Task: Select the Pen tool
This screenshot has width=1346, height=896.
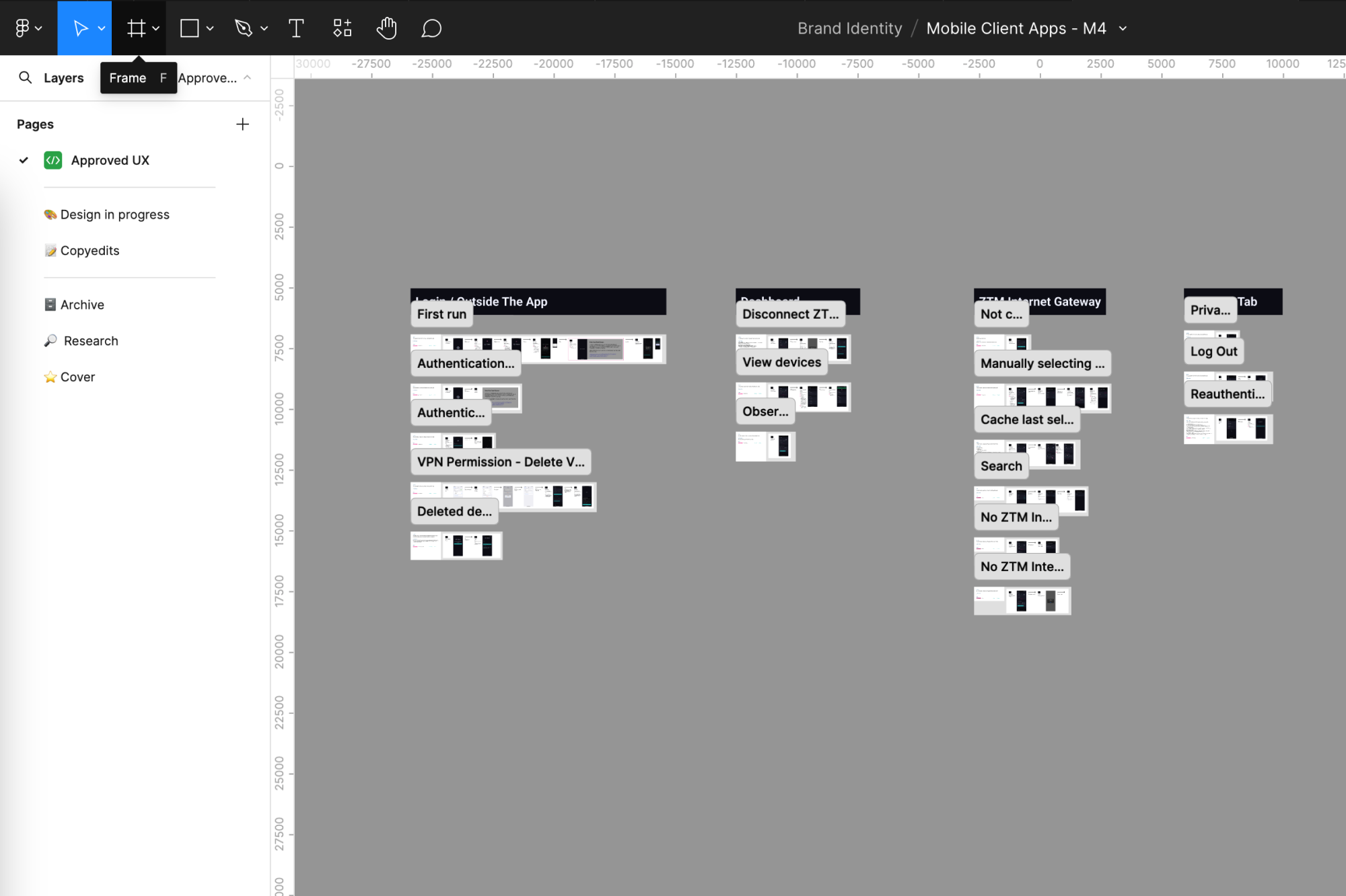Action: point(244,28)
